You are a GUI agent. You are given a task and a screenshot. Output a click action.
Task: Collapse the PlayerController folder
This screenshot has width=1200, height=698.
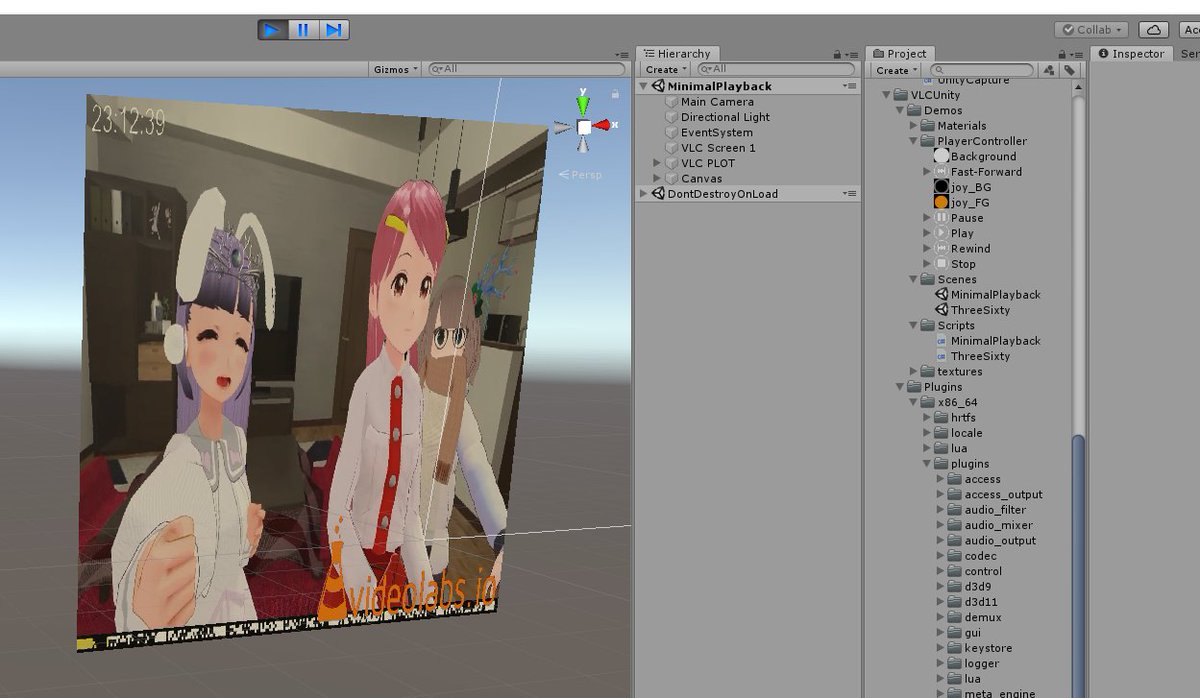[x=914, y=142]
